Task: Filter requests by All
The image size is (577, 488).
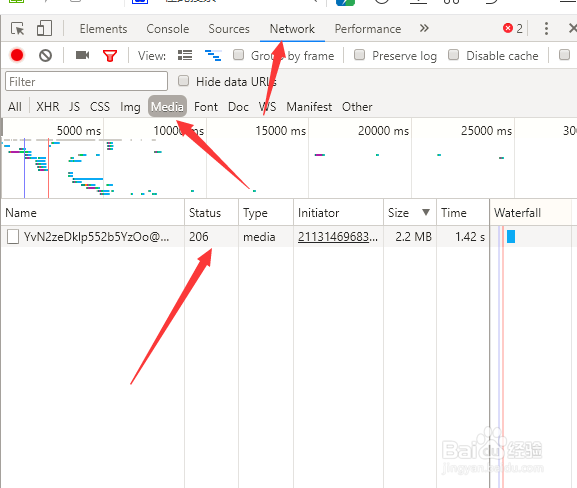Action: coord(15,107)
